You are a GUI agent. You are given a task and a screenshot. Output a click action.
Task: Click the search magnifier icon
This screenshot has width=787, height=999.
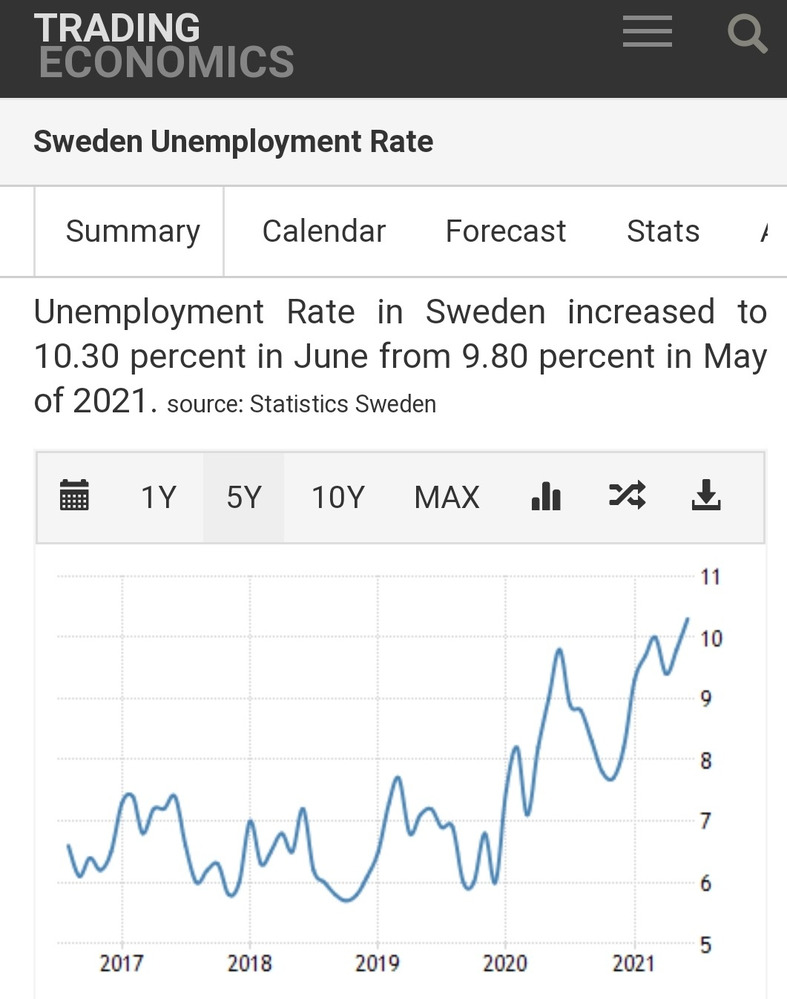coord(746,33)
